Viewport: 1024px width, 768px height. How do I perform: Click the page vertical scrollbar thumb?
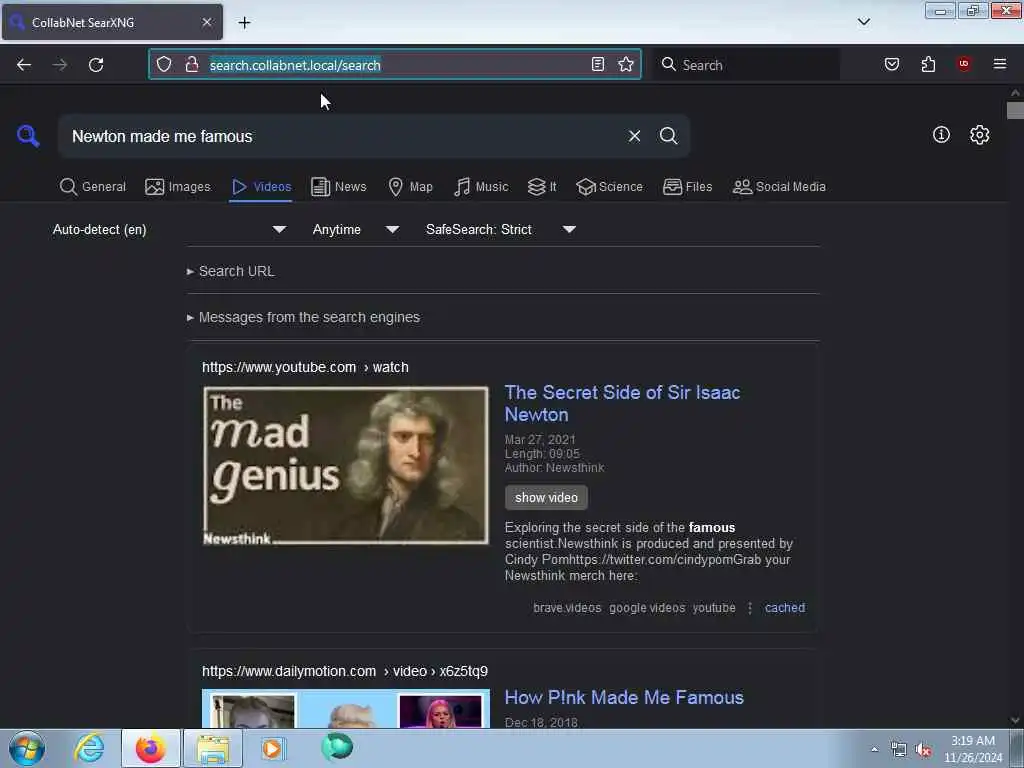1015,110
